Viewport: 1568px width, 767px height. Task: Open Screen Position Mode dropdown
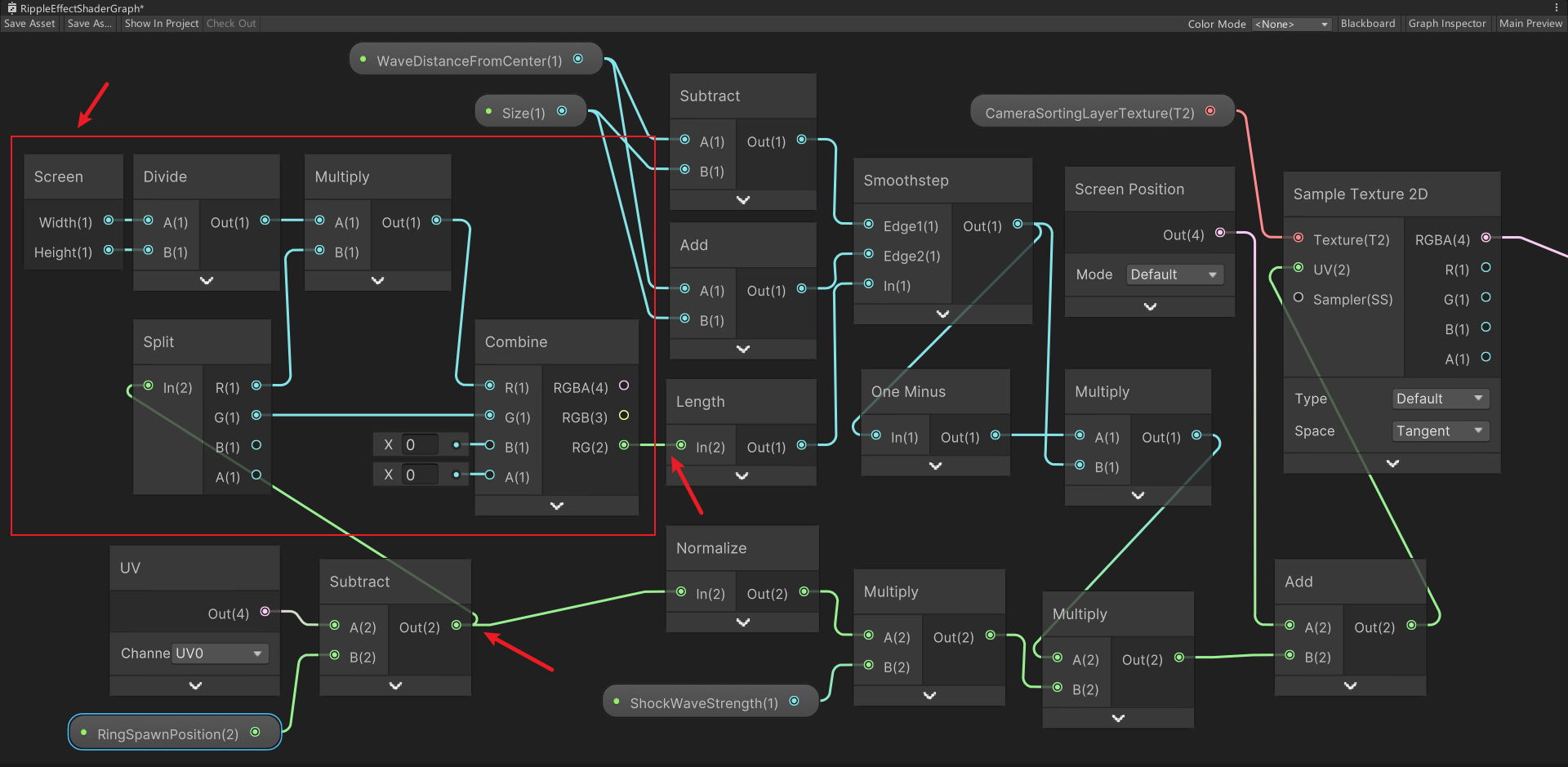[1174, 274]
